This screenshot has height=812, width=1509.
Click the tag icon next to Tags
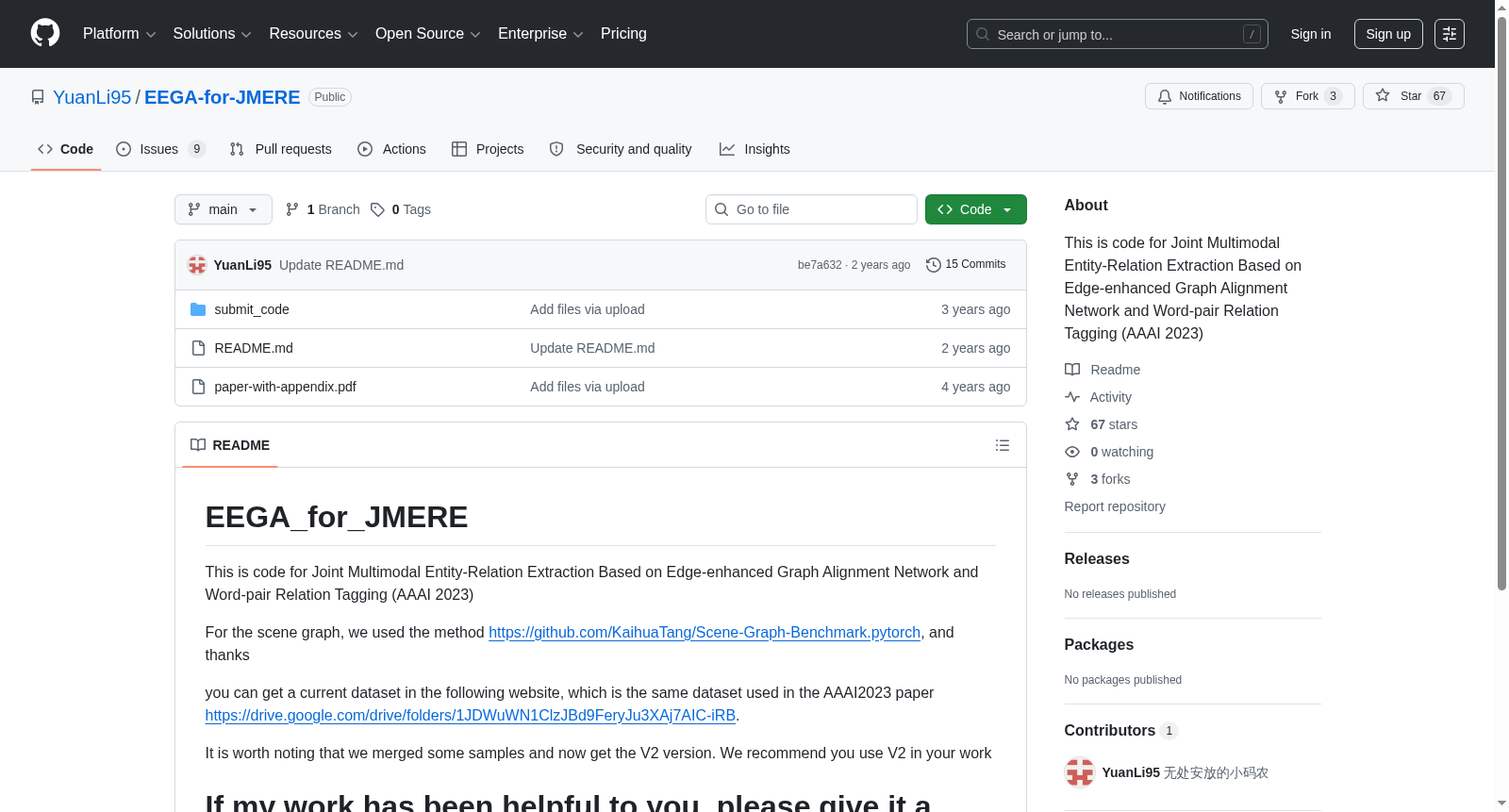point(377,209)
